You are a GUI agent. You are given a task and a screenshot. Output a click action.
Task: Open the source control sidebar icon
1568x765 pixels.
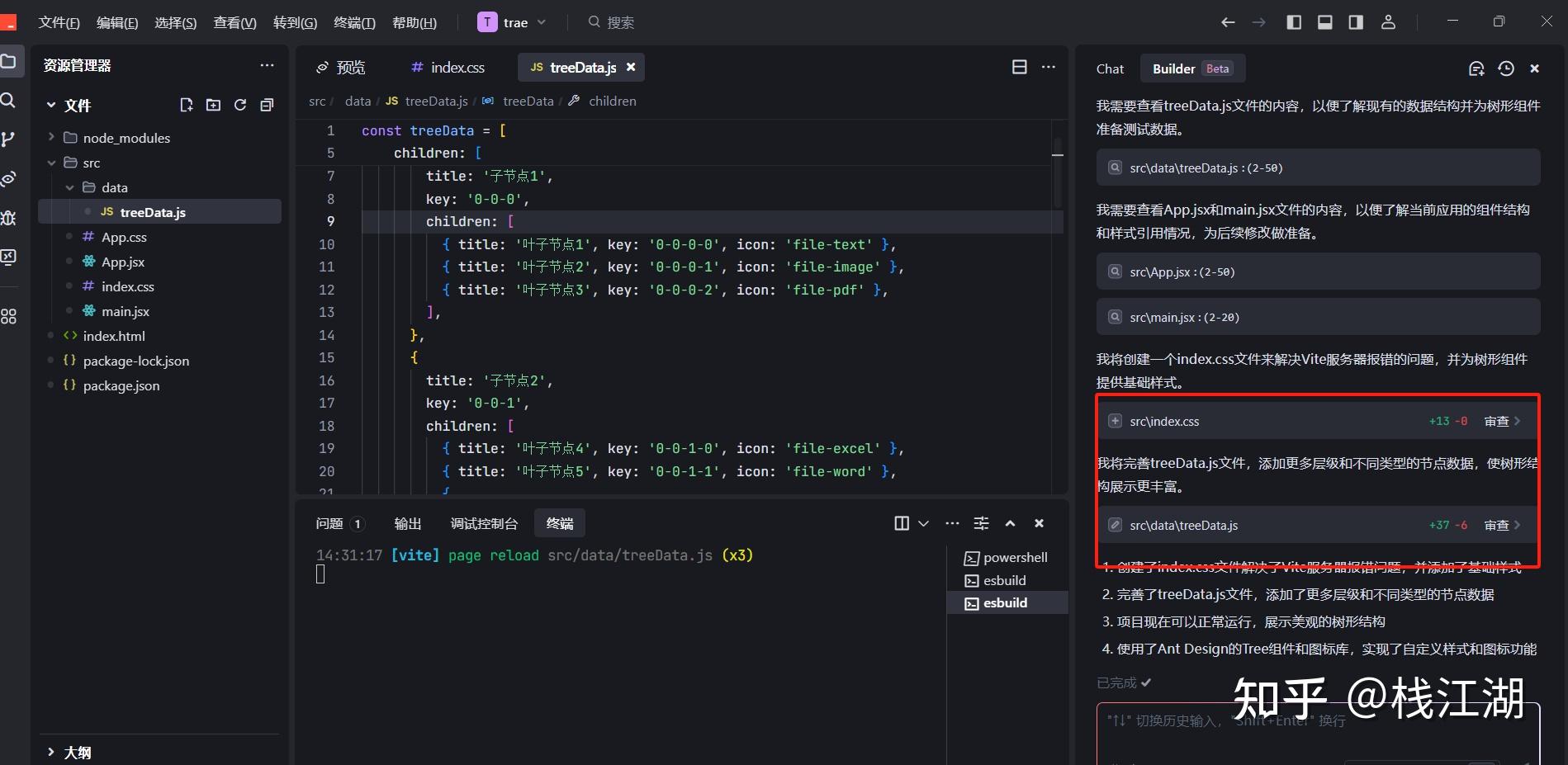[9, 139]
